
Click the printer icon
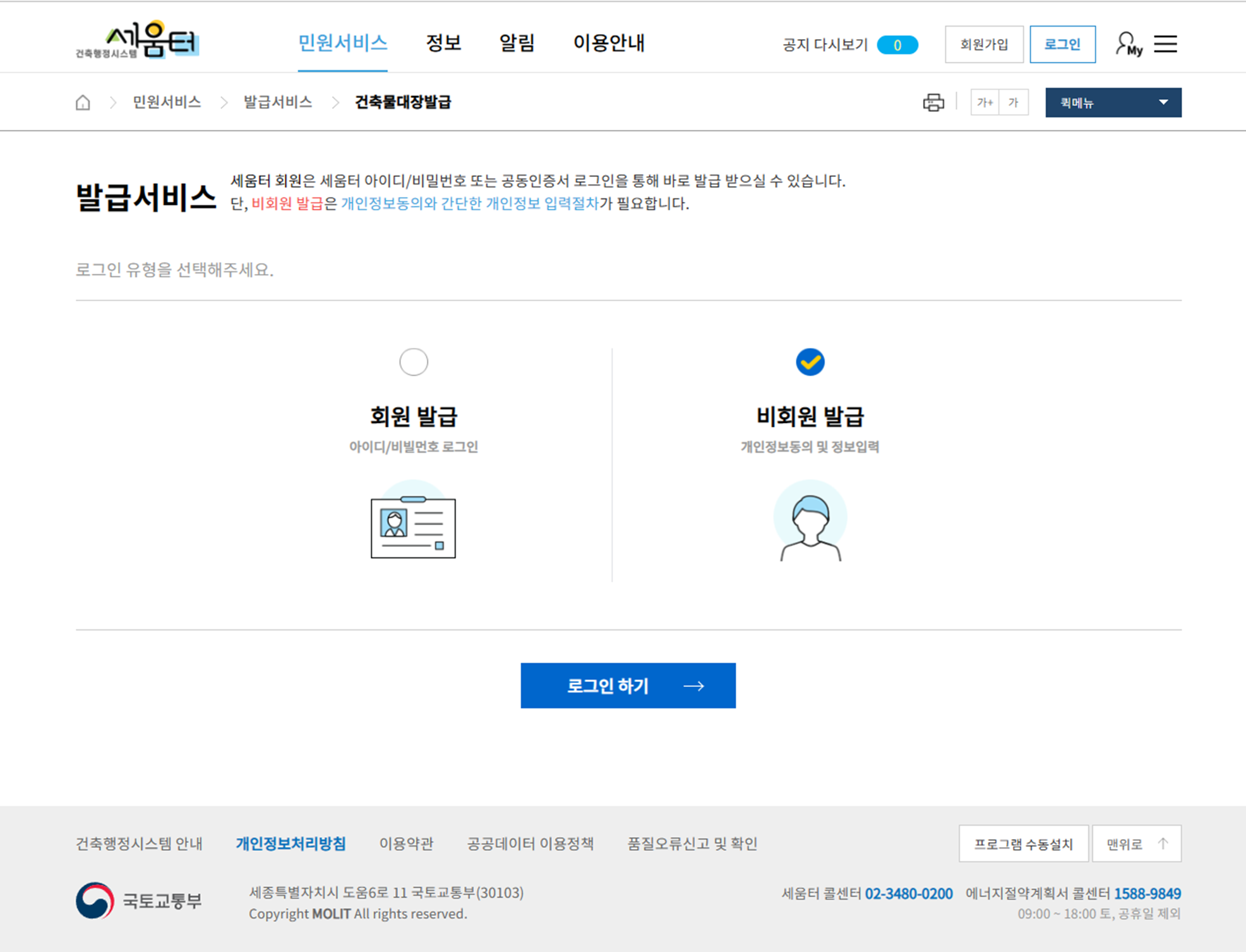point(933,102)
